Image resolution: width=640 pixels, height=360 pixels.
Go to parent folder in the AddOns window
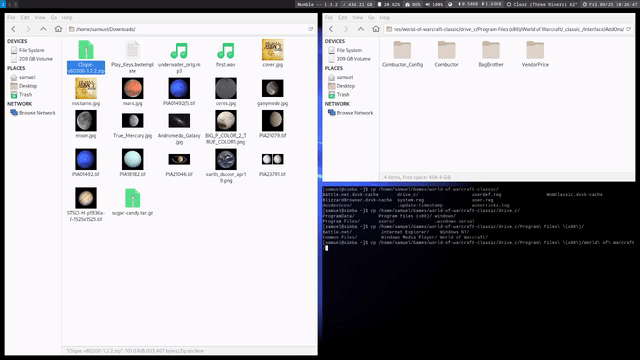coord(361,29)
